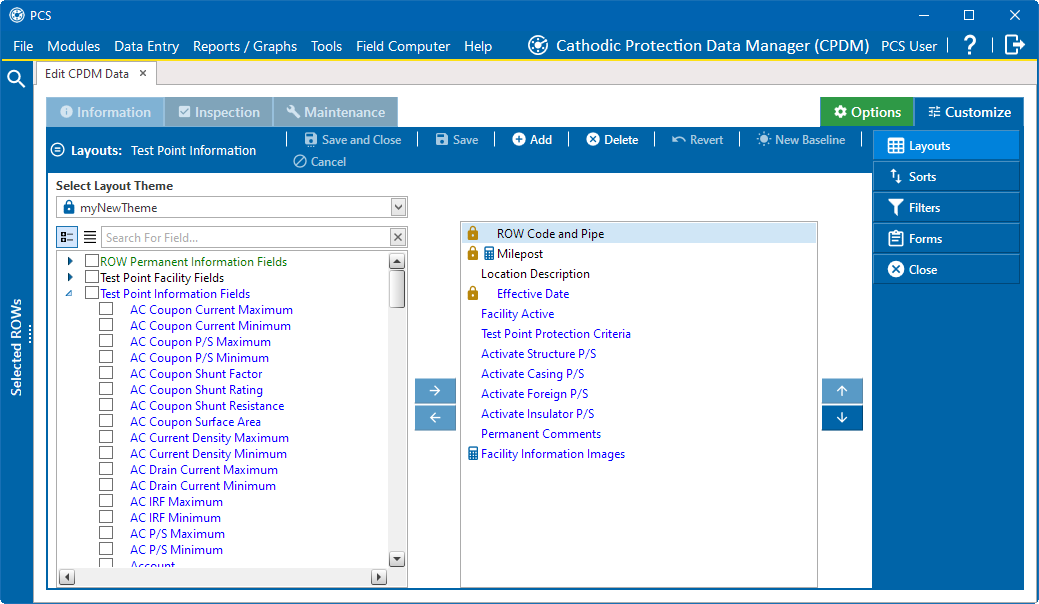Click the search magnifier icon in sidebar

pyautogui.click(x=16, y=79)
